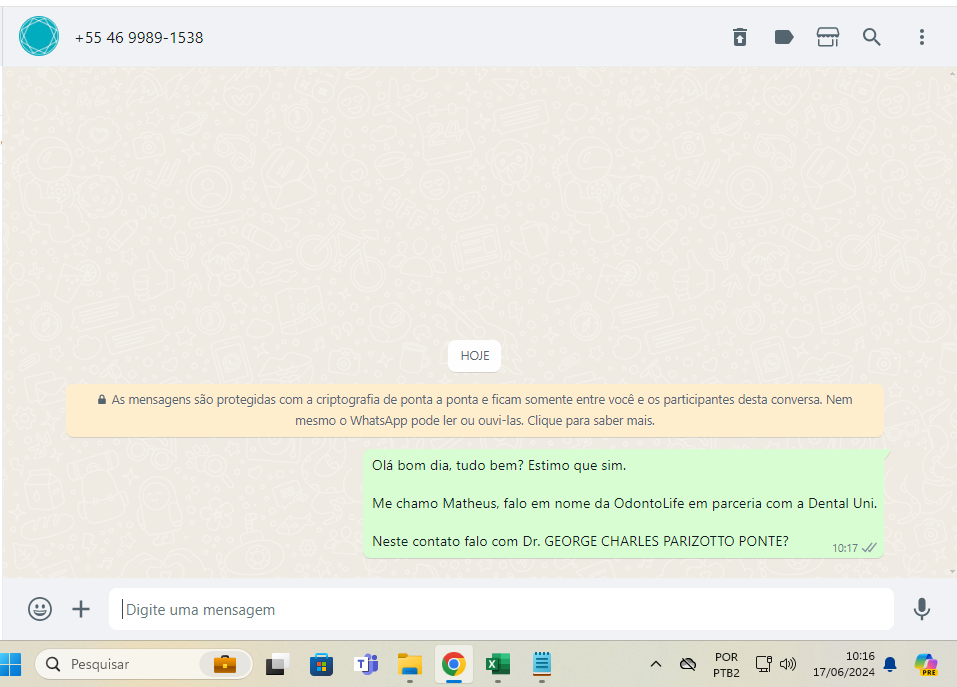957x687 pixels.
Task: Open the Notepad app on taskbar
Action: [541, 664]
